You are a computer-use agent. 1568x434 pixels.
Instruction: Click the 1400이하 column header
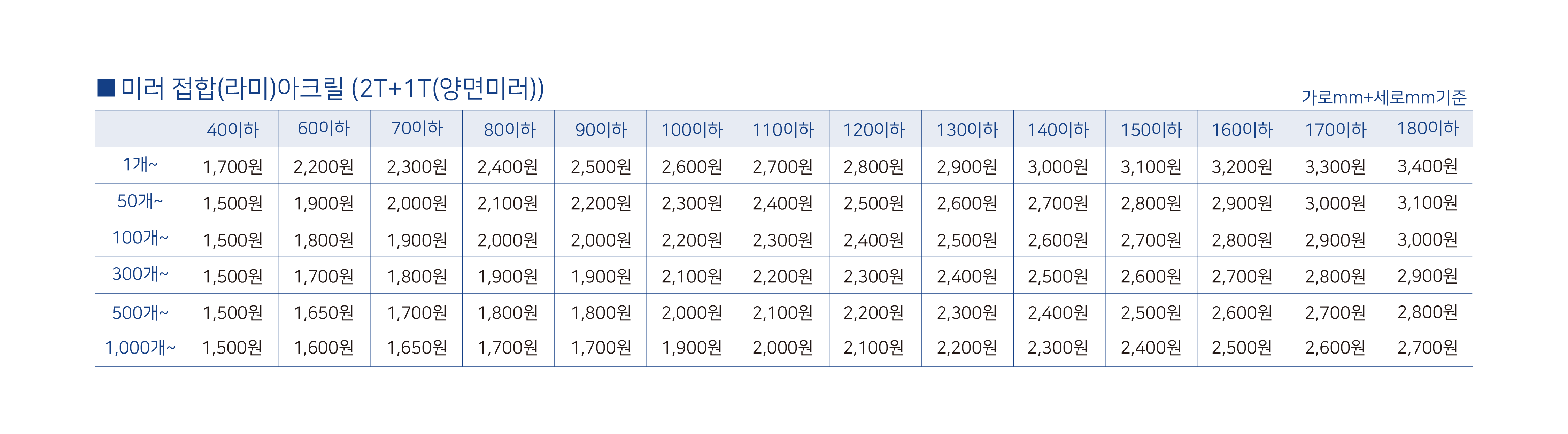1059,129
